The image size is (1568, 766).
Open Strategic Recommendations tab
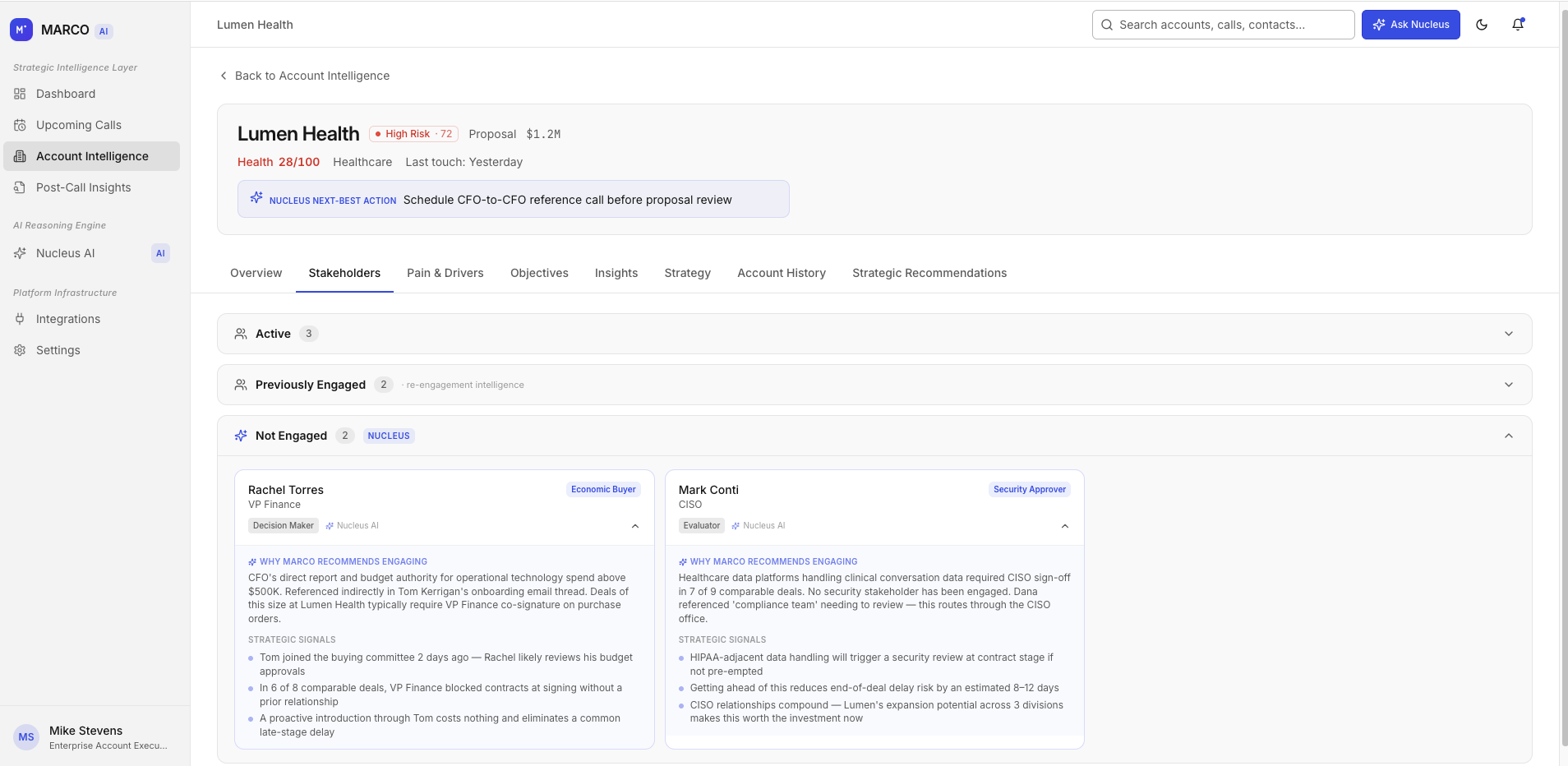[929, 273]
